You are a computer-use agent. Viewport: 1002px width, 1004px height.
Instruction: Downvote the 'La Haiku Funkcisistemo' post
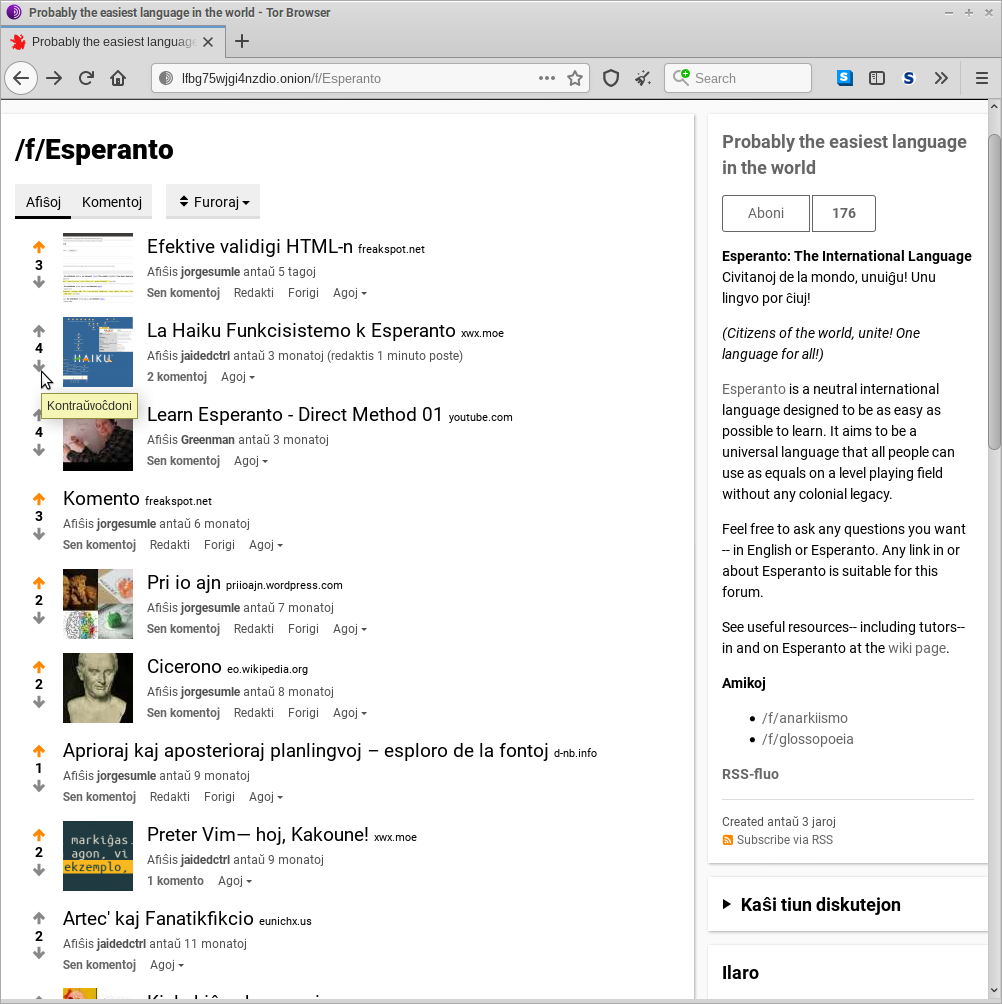(x=39, y=366)
